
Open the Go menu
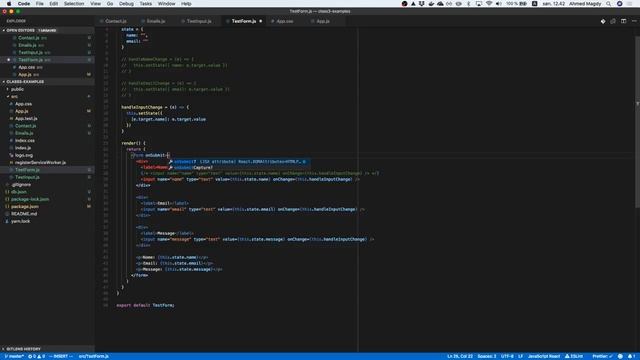point(110,4)
